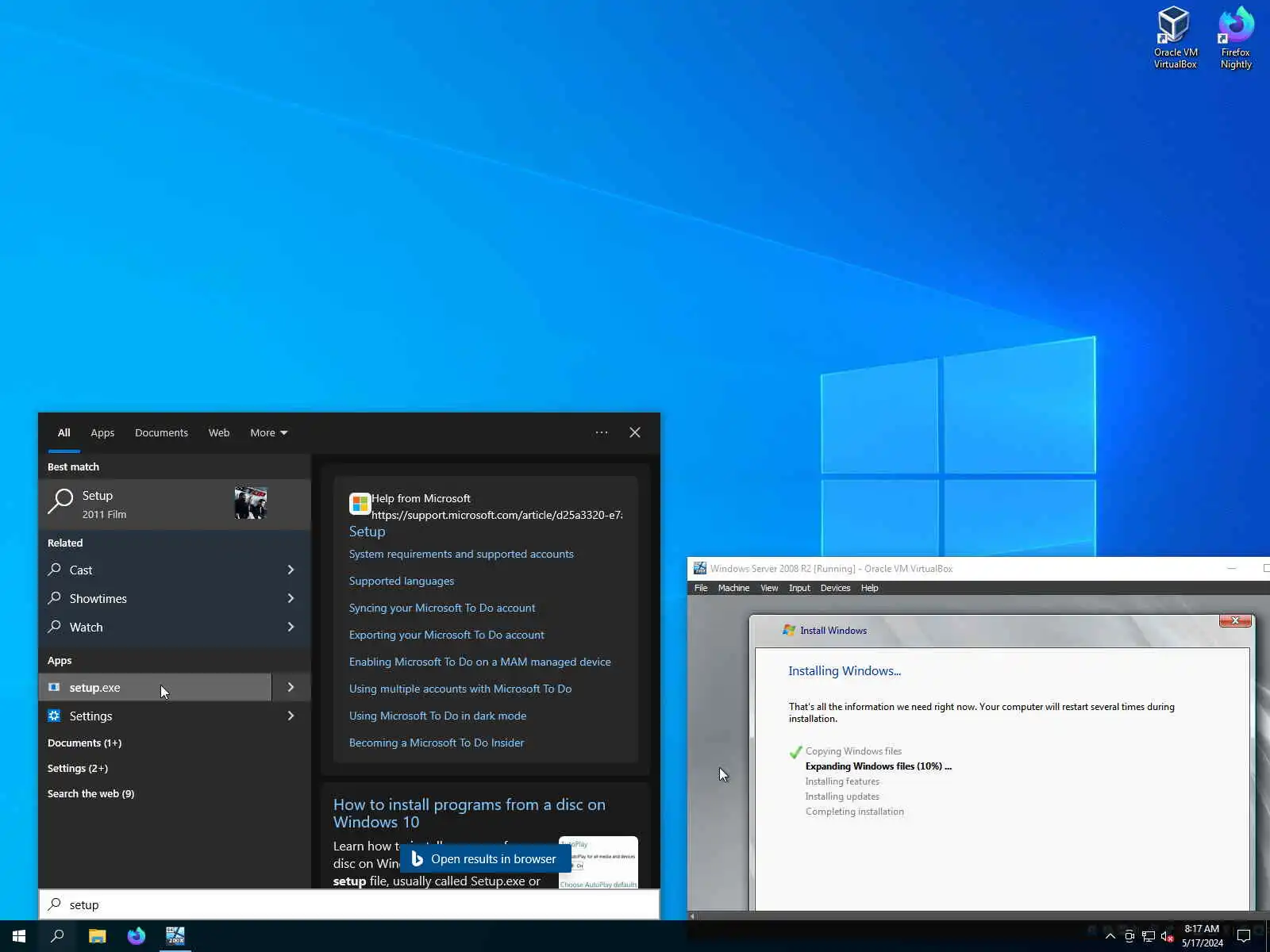Image resolution: width=1270 pixels, height=952 pixels.
Task: Click the Setup film thumbnail image
Action: point(251,503)
